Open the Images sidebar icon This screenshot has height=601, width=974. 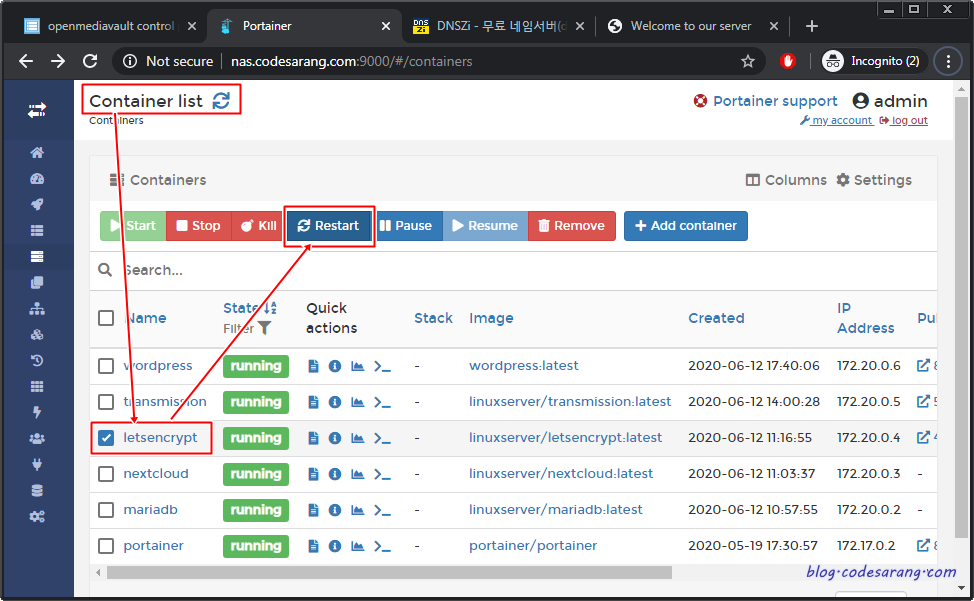coord(37,282)
